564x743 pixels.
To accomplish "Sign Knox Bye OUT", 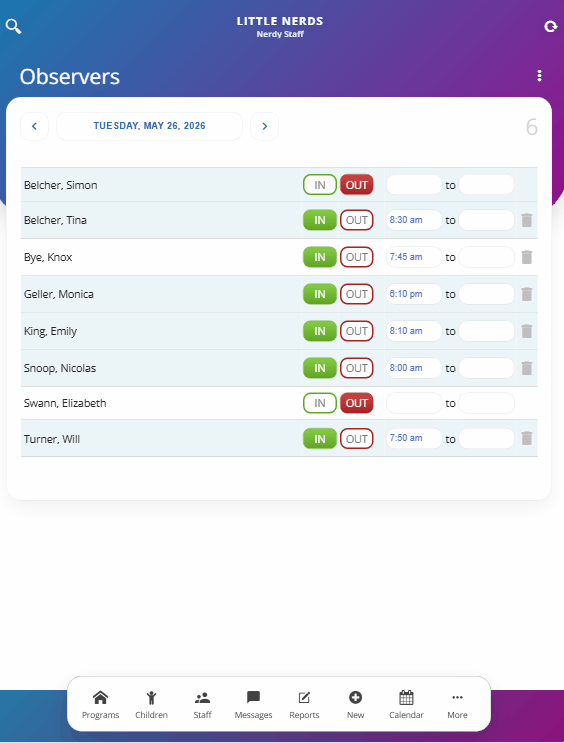I will [x=357, y=257].
